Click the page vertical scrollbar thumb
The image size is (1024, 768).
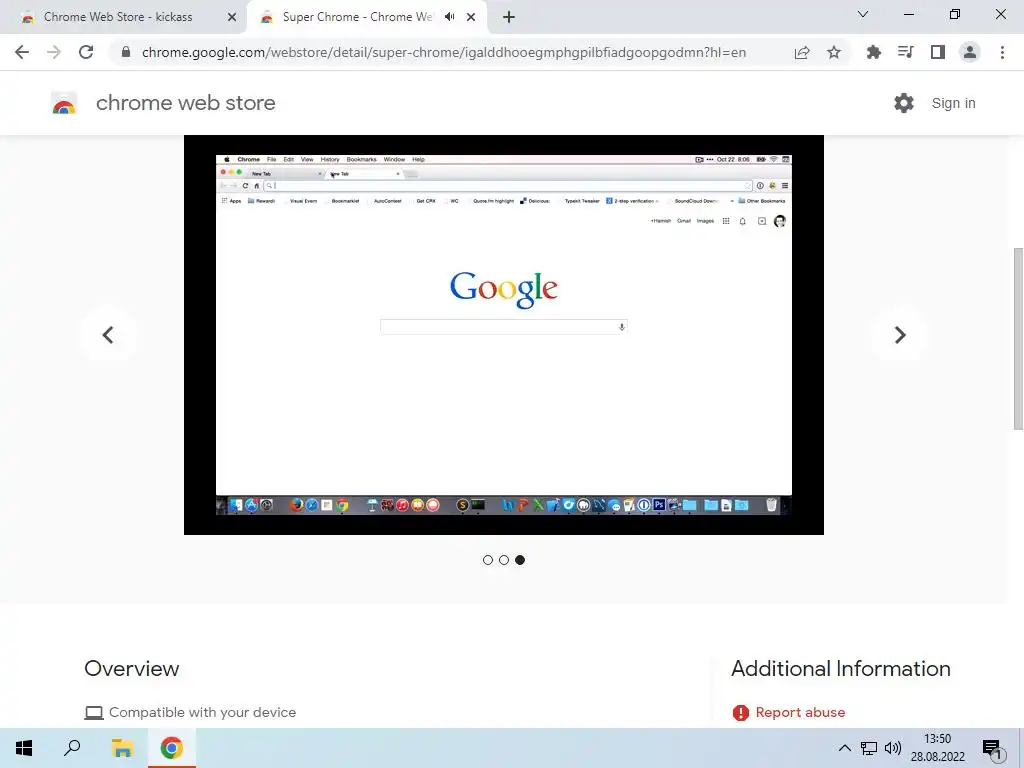coord(1018,338)
